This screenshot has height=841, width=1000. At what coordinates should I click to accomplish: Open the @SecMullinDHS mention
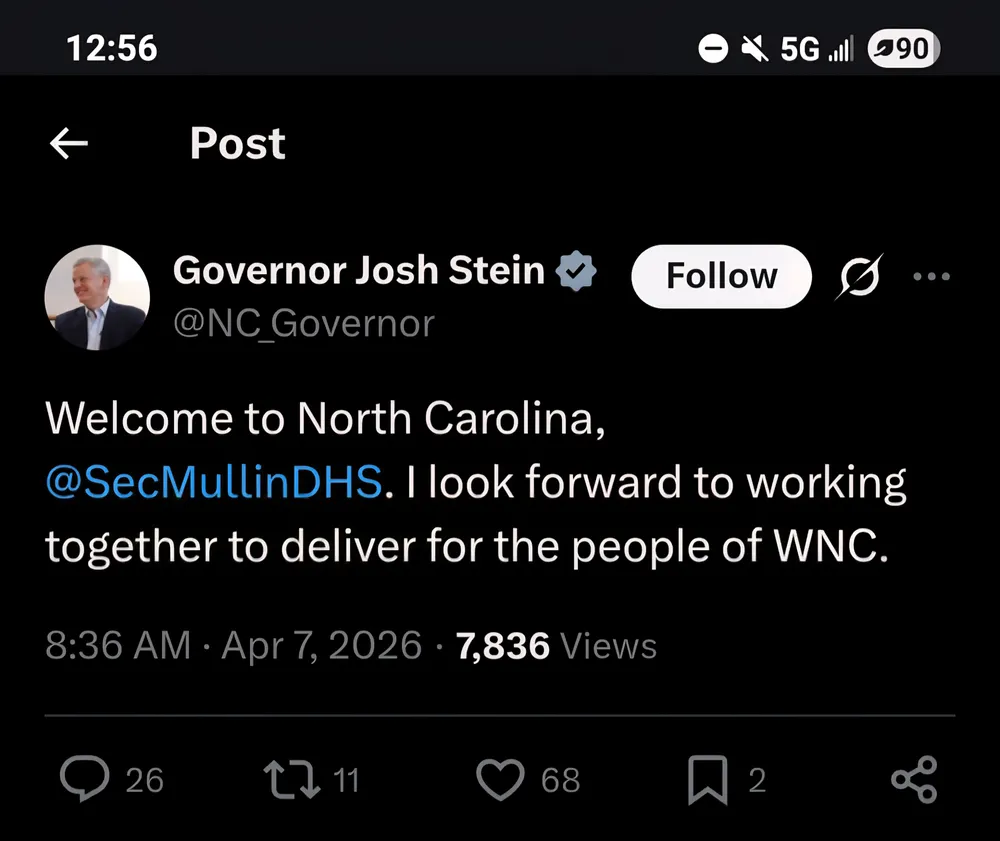(x=214, y=482)
